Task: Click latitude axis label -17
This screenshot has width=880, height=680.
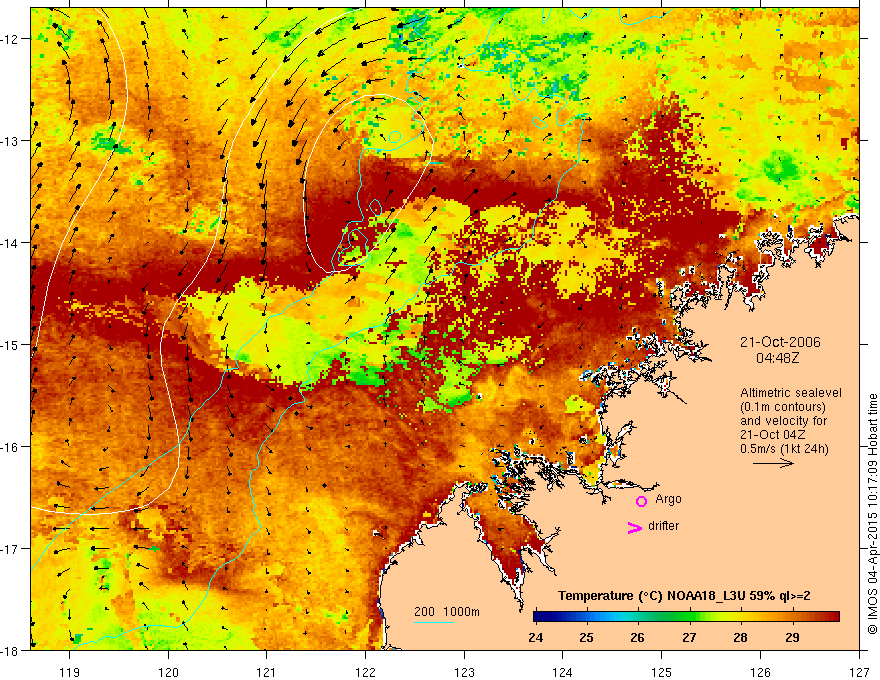Action: pos(8,549)
